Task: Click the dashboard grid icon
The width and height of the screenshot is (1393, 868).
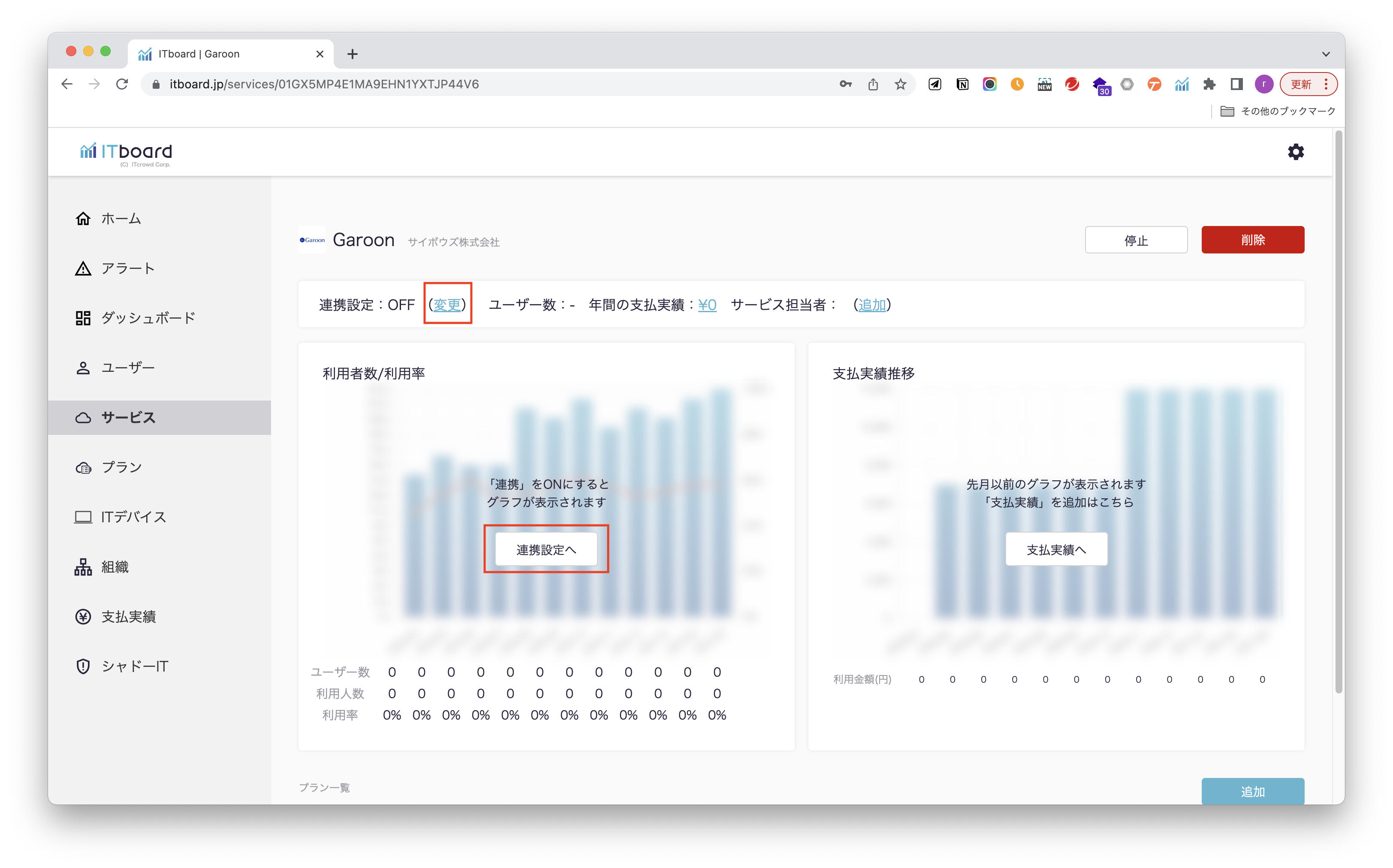Action: 83,318
